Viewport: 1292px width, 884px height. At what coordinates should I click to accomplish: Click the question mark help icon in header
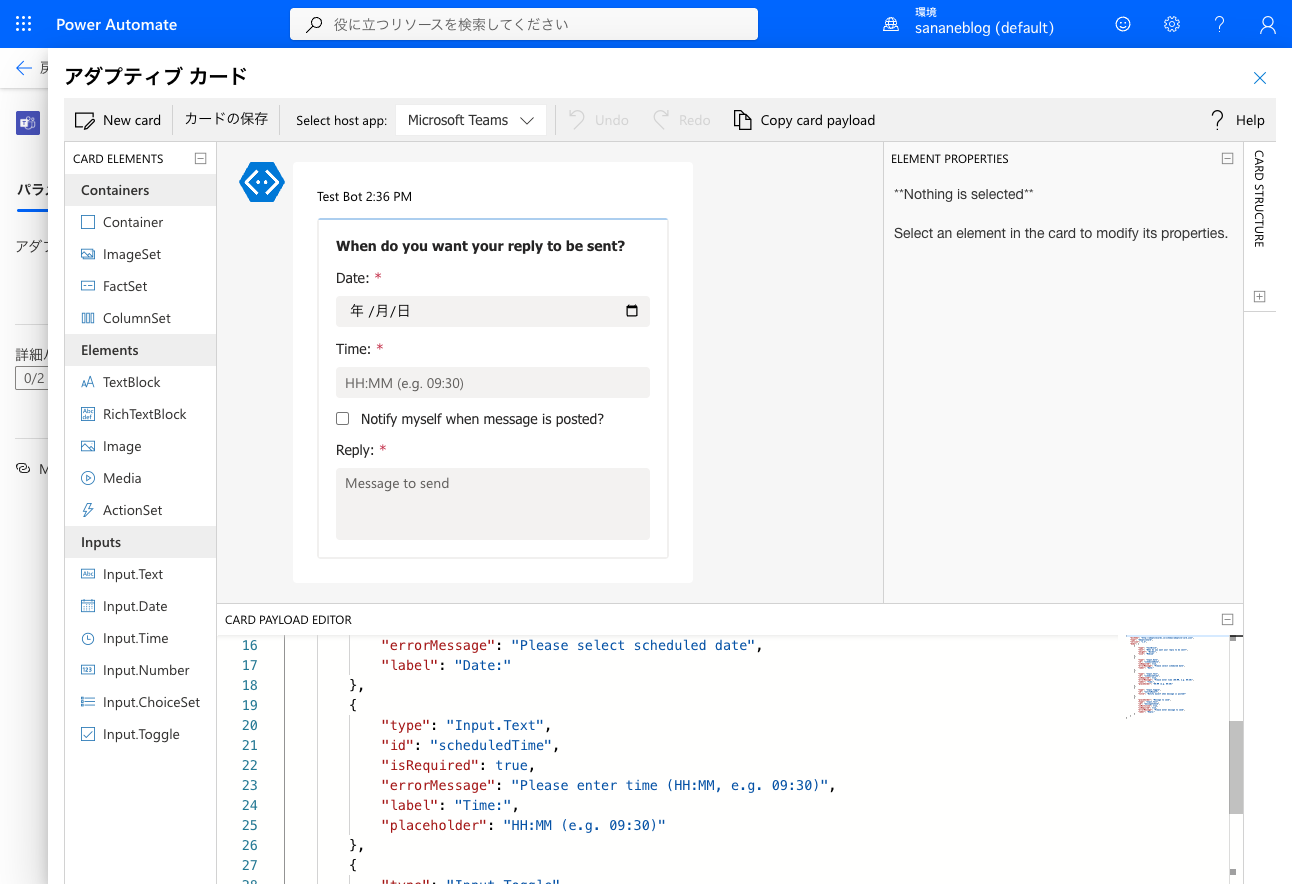pos(1220,24)
